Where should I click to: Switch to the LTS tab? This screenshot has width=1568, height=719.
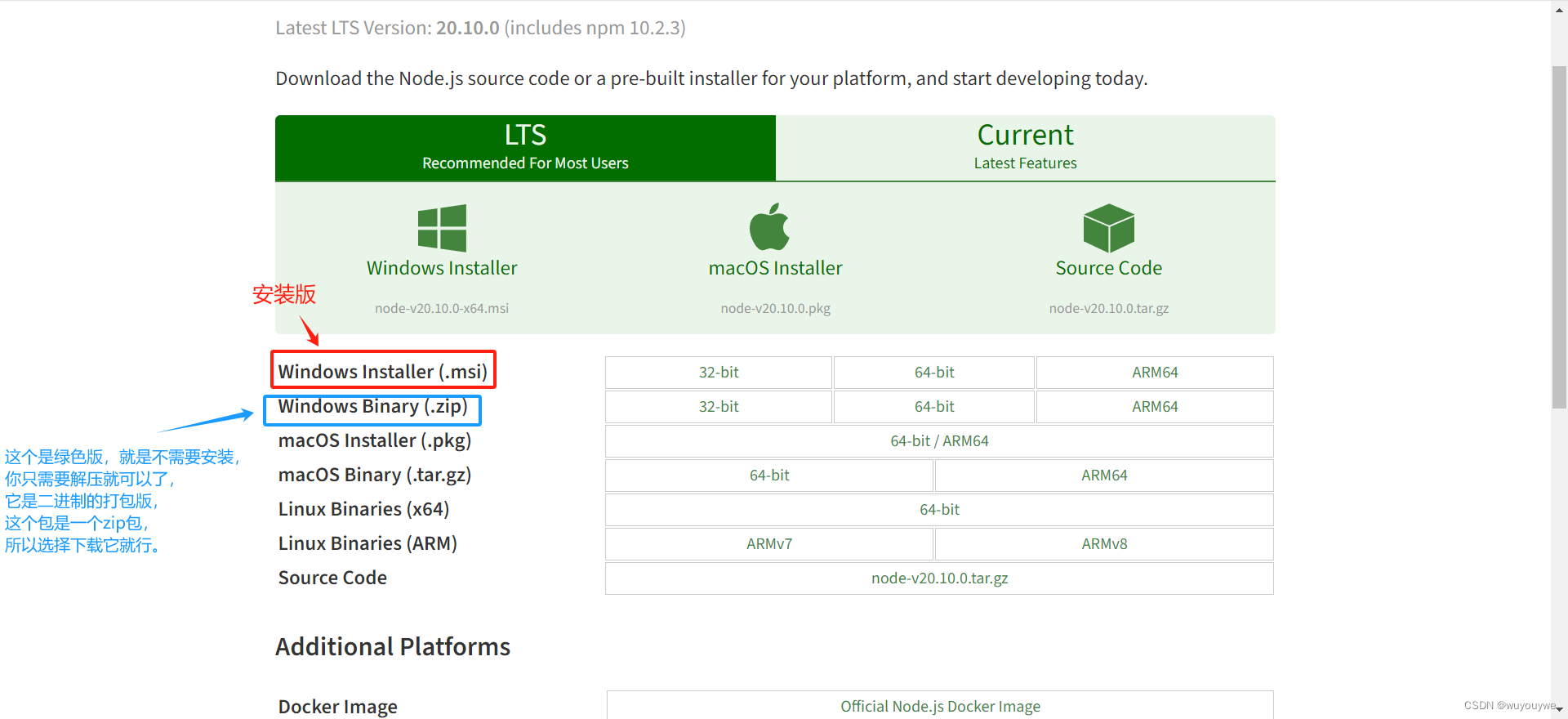click(x=525, y=148)
